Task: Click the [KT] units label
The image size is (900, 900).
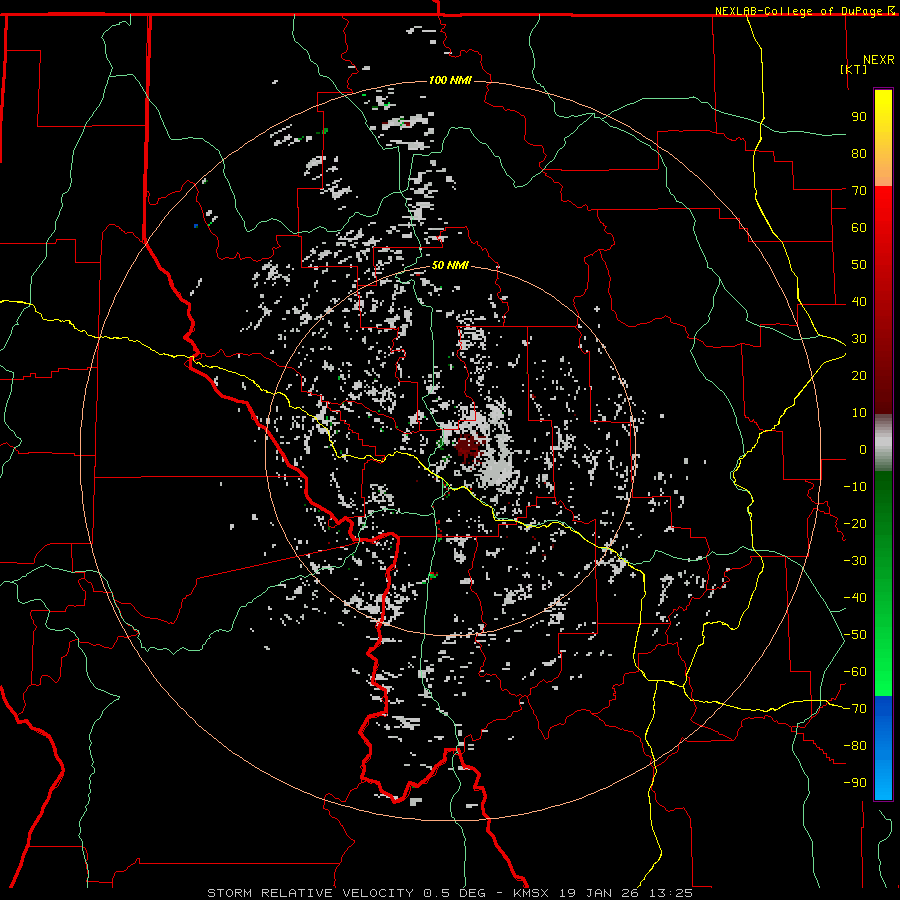Action: 854,69
